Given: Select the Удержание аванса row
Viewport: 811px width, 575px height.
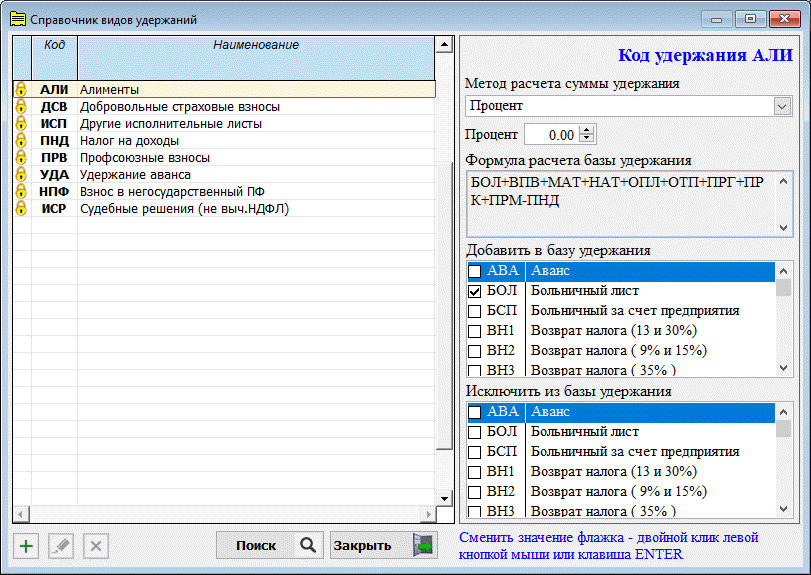Looking at the screenshot, I should click(224, 174).
